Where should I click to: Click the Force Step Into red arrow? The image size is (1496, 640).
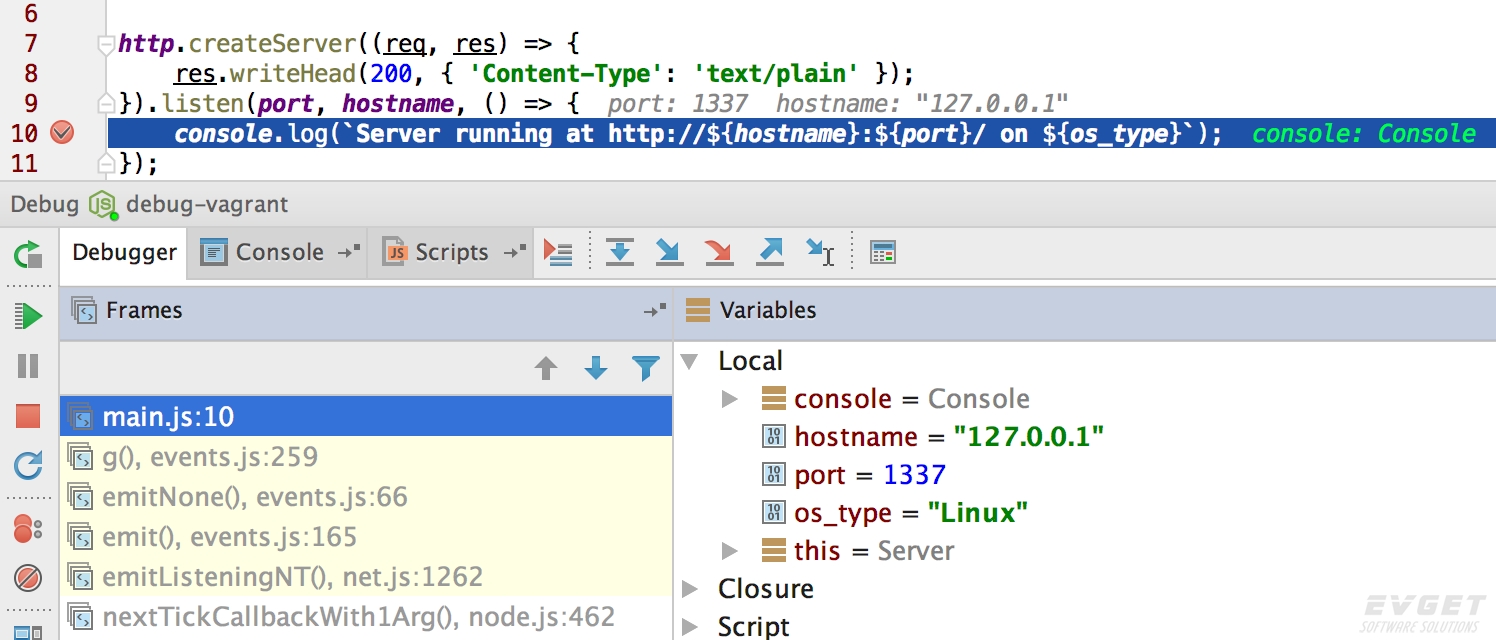coord(719,252)
